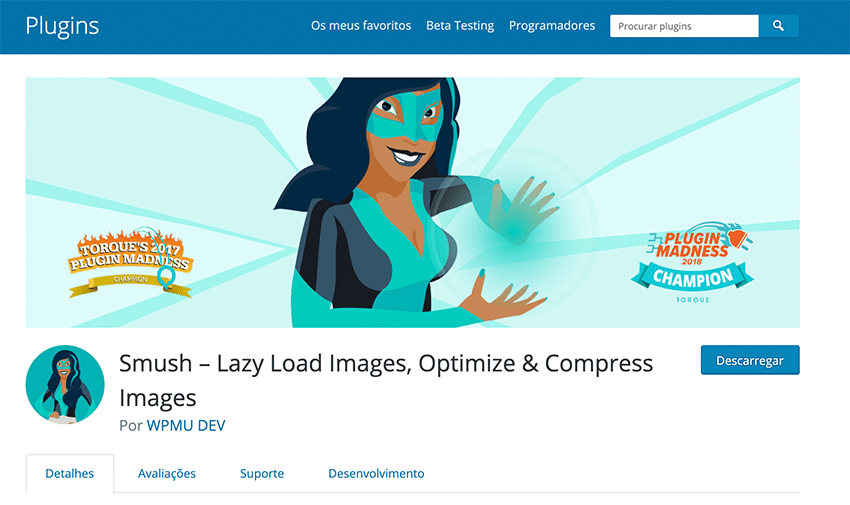Viewport: 850px width, 505px height.
Task: Switch to the Desenvolvimento tab
Action: (x=376, y=473)
